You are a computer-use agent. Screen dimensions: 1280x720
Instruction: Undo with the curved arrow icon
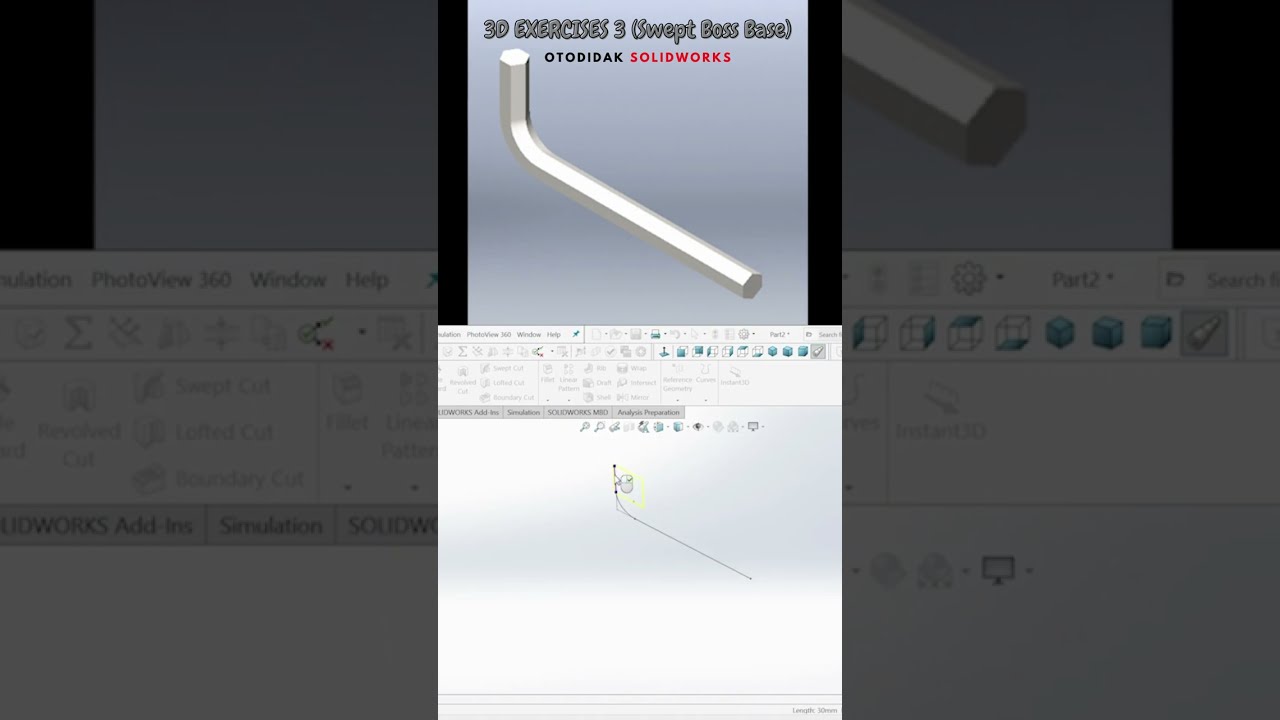[675, 334]
